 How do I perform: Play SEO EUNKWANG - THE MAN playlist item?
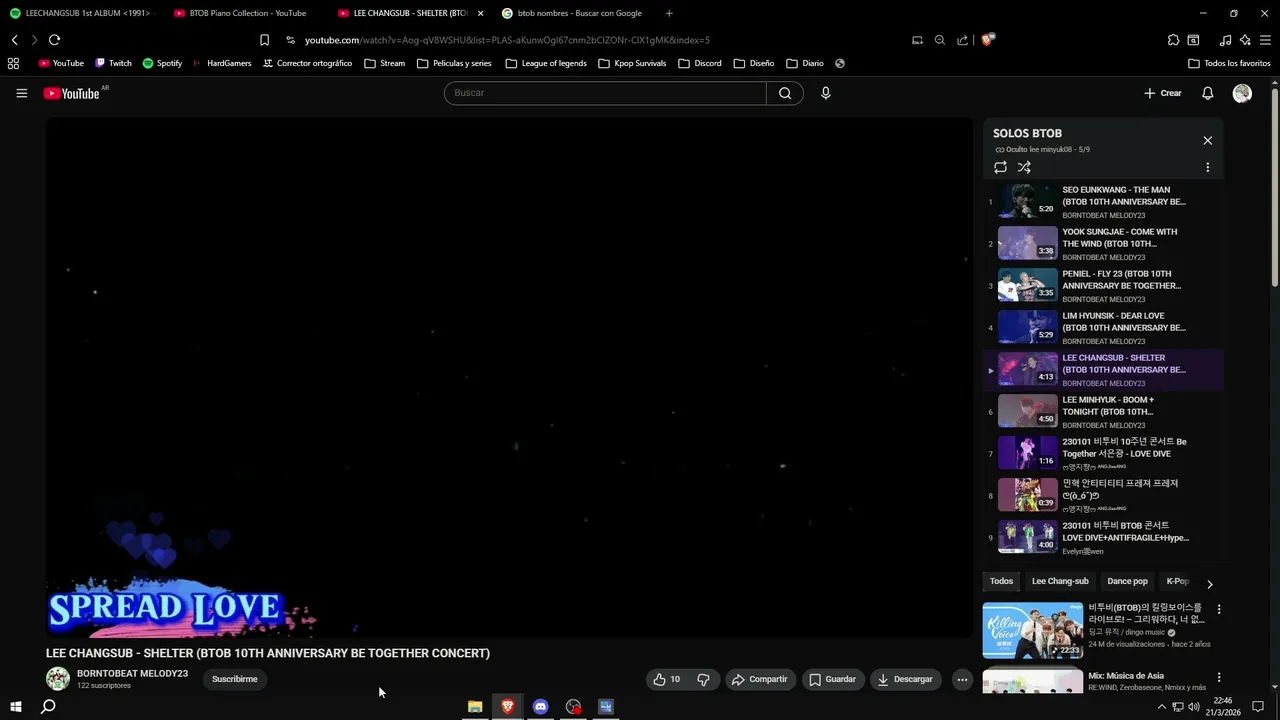tap(1103, 202)
